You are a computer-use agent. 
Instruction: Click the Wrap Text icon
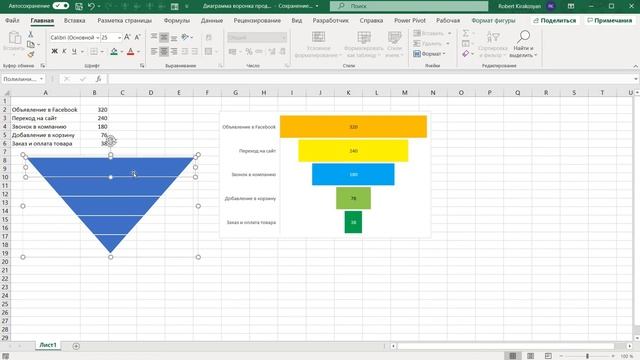point(209,37)
